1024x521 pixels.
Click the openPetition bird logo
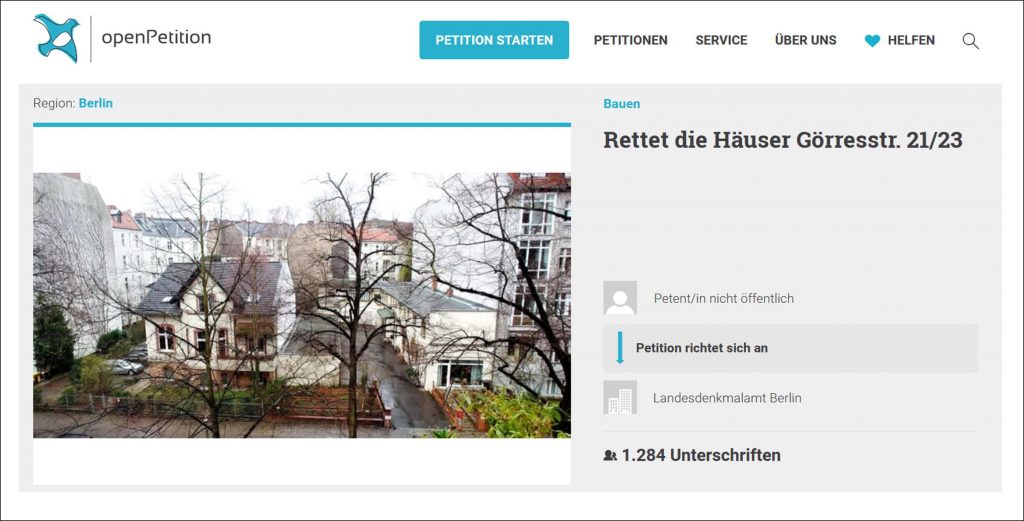56,39
